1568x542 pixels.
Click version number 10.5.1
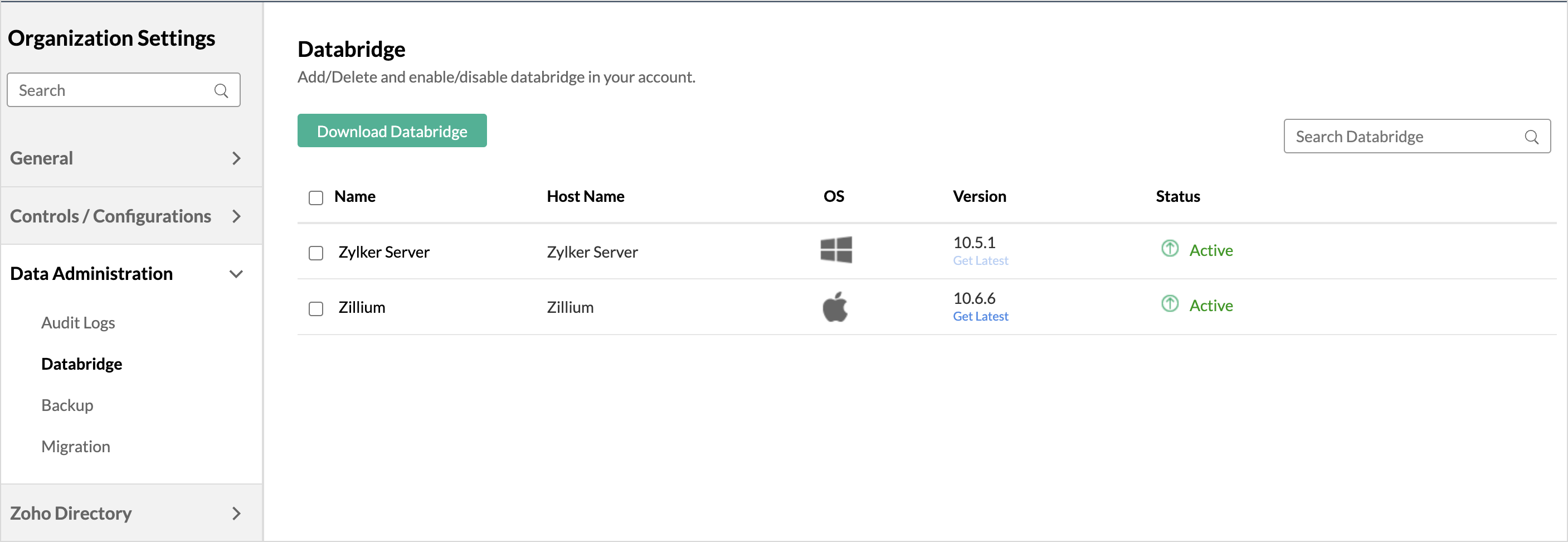pyautogui.click(x=974, y=243)
